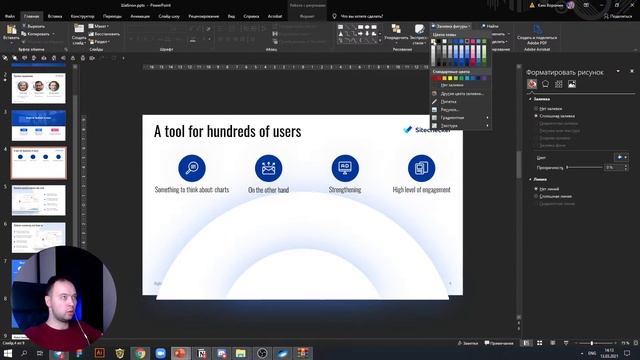
Task: Open Zoom from the taskbar
Action: (160, 353)
